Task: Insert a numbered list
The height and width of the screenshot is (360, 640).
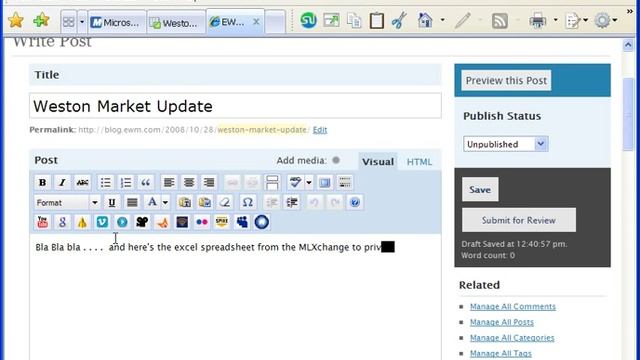Action: click(x=126, y=182)
